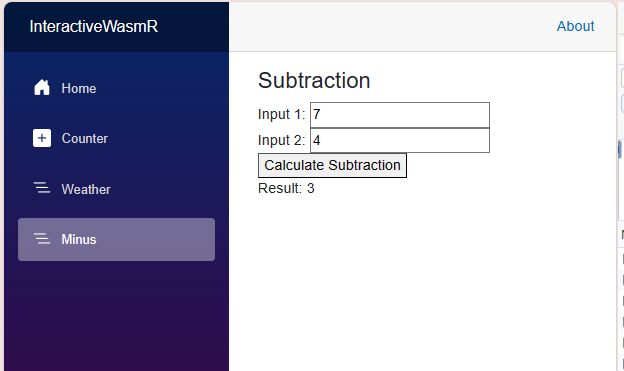This screenshot has height=371, width=624.
Task: Click the Input 2 label text
Action: [x=281, y=140]
